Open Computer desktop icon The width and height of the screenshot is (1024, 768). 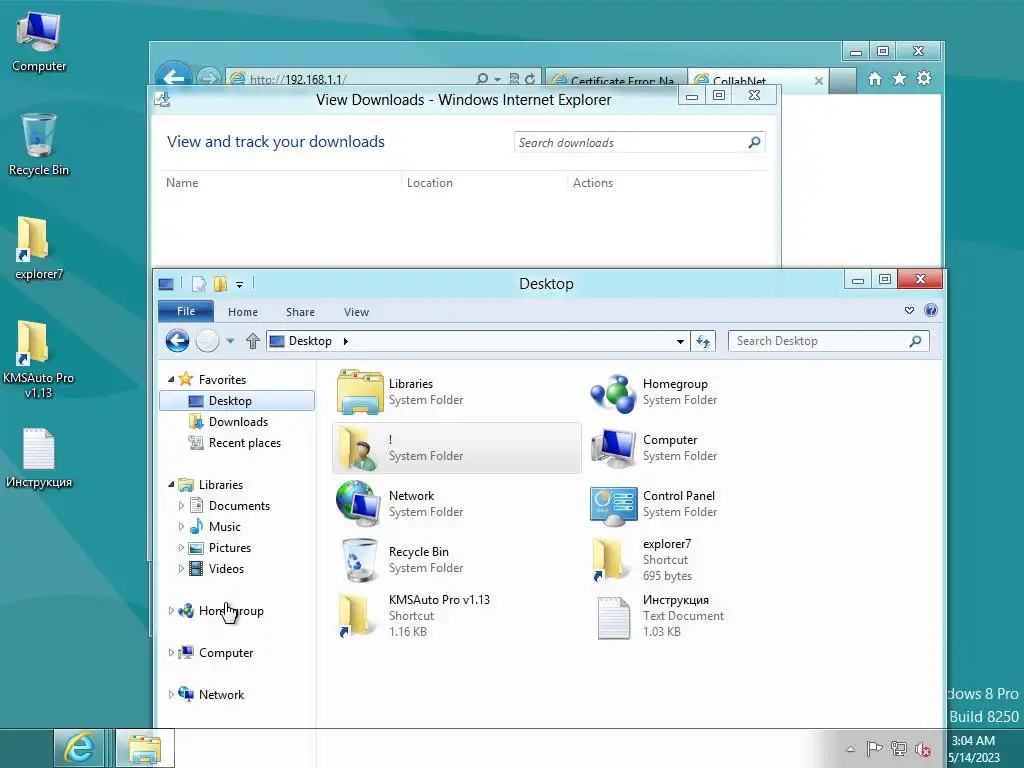[39, 41]
